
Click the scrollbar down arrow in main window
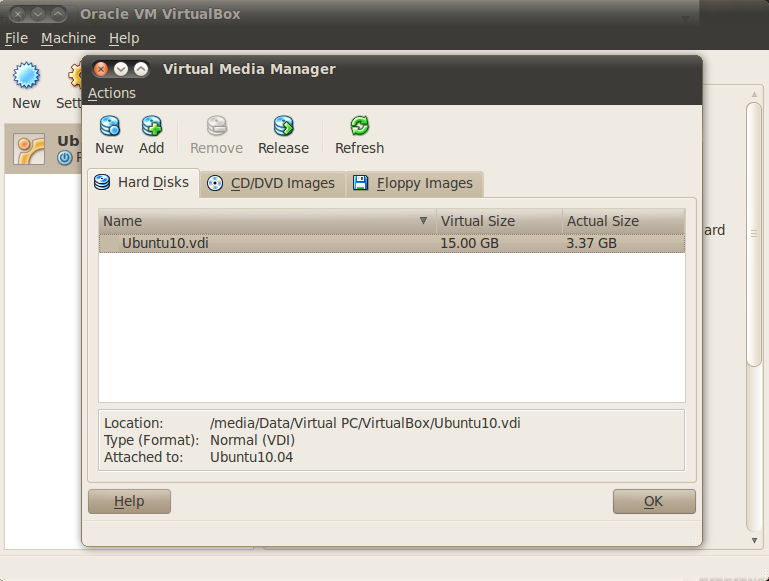(754, 540)
